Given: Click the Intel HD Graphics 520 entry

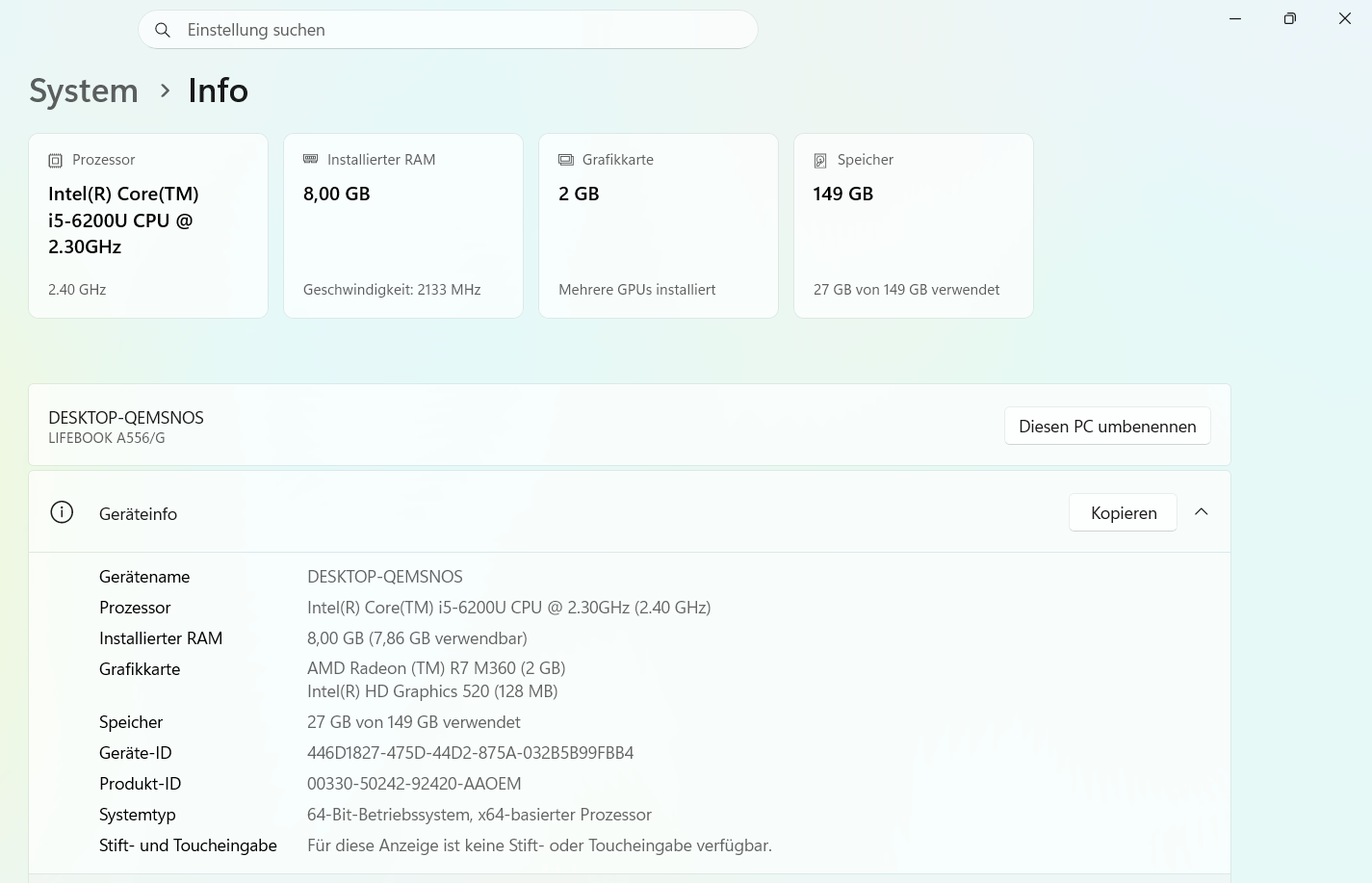Looking at the screenshot, I should (432, 691).
